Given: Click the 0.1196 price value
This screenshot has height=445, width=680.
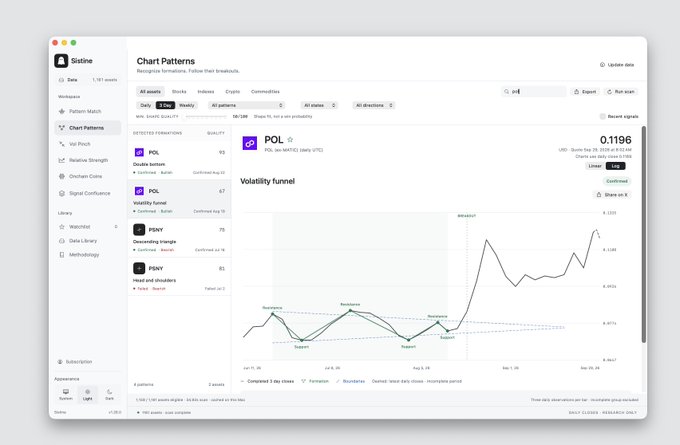Looking at the screenshot, I should click(x=615, y=140).
